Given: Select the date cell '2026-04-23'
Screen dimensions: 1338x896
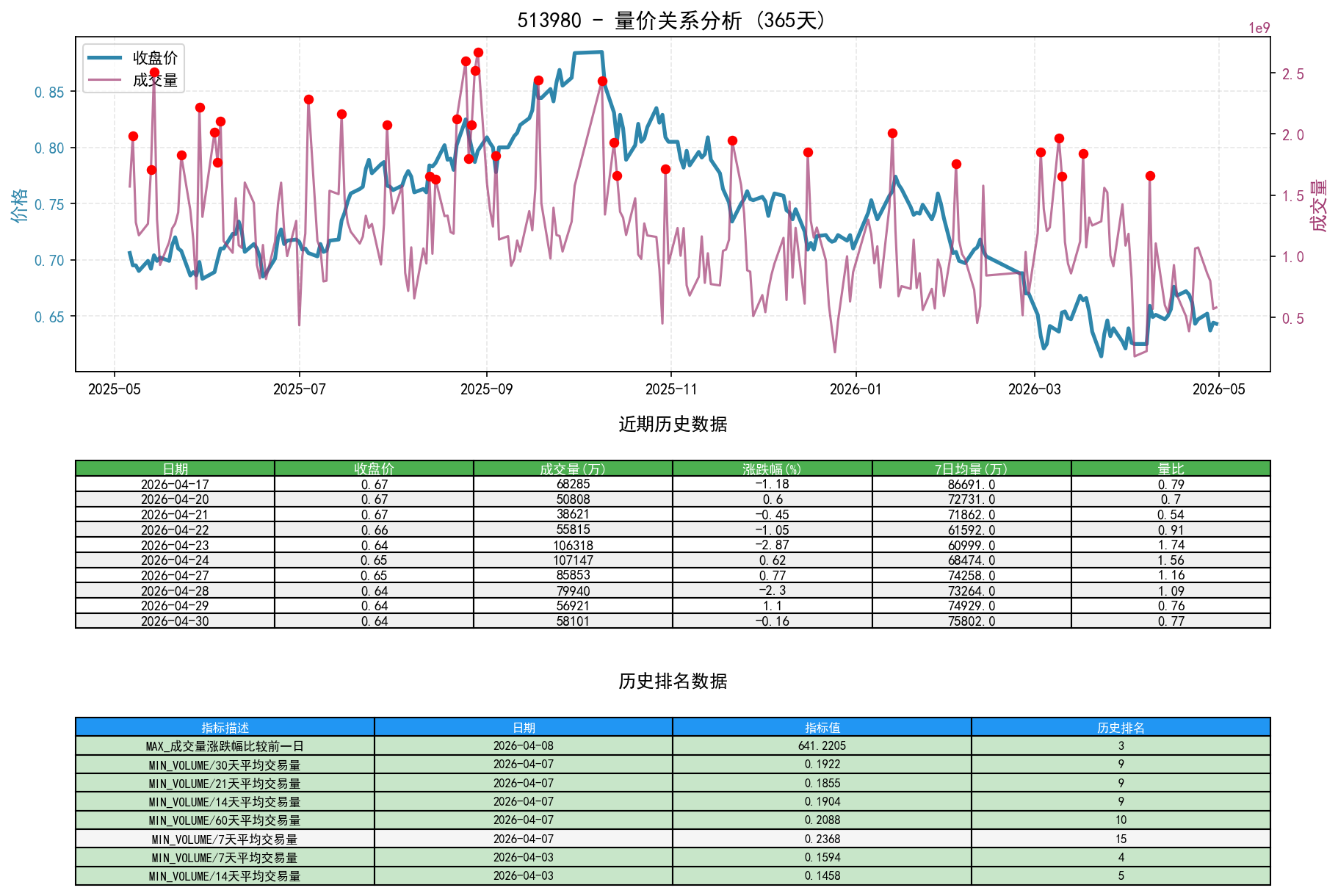Looking at the screenshot, I should [175, 545].
